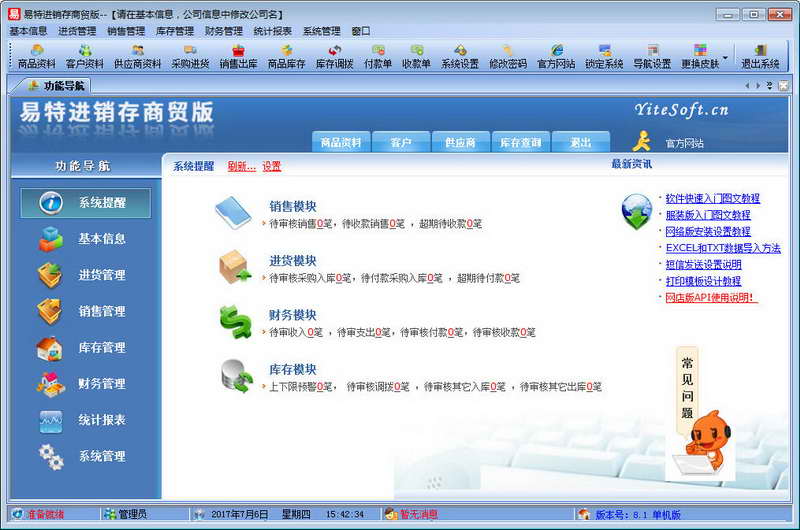The image size is (800, 530).
Task: Open the 基本信息 menu
Action: coord(28,31)
